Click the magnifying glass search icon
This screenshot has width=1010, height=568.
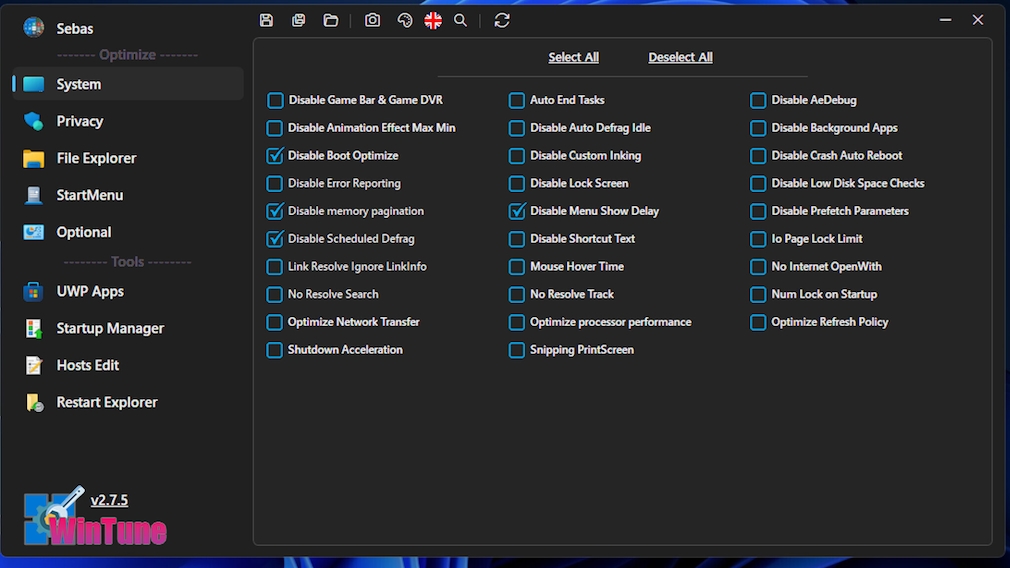461,20
